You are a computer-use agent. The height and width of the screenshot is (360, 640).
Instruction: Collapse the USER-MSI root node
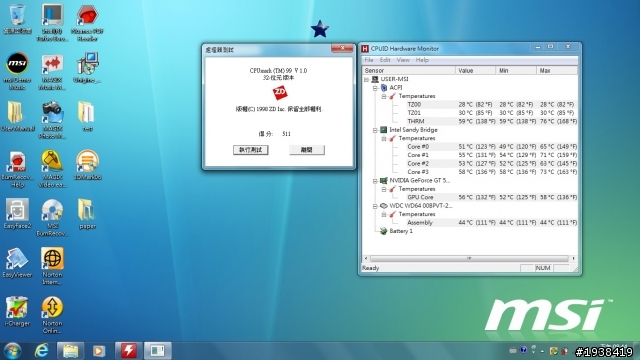click(366, 79)
